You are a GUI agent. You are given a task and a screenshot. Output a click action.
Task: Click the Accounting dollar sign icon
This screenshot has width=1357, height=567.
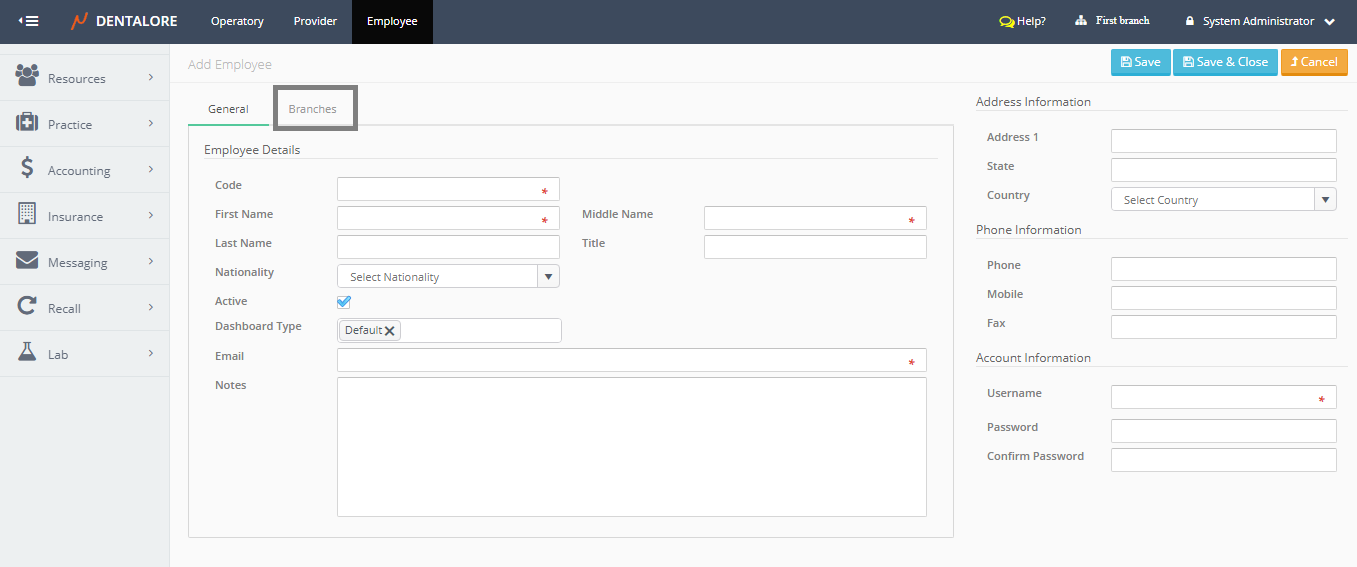click(x=27, y=169)
